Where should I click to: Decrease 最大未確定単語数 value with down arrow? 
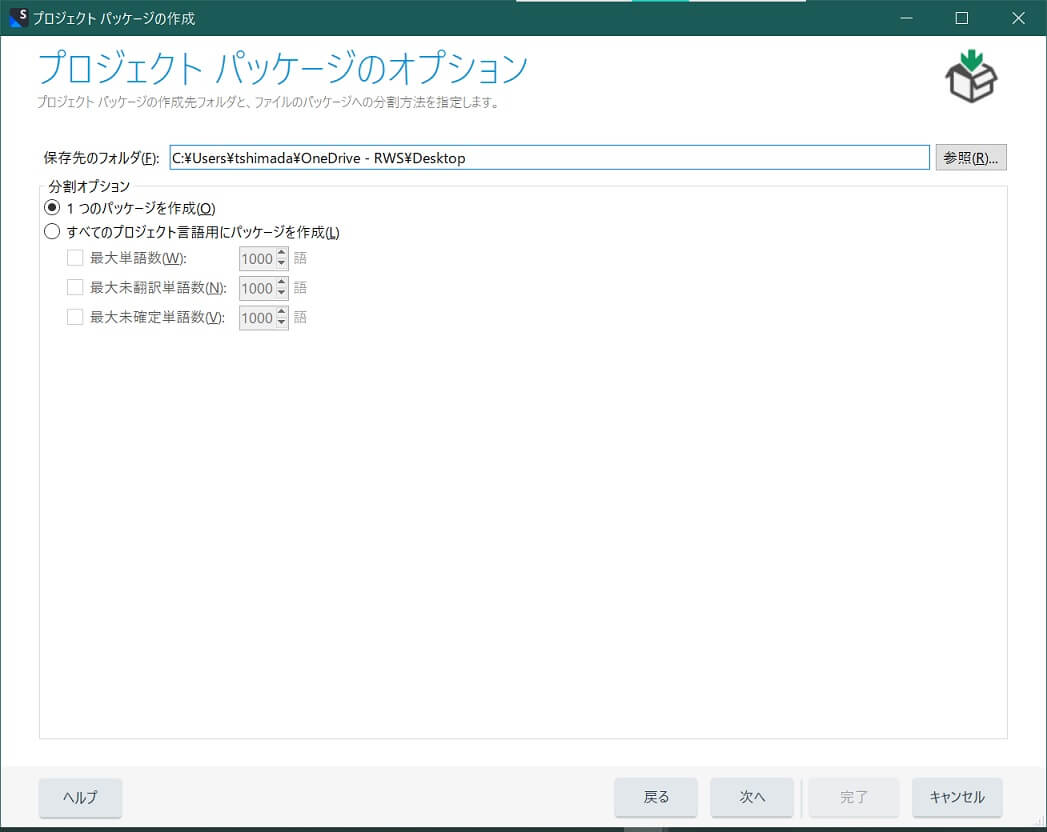281,323
